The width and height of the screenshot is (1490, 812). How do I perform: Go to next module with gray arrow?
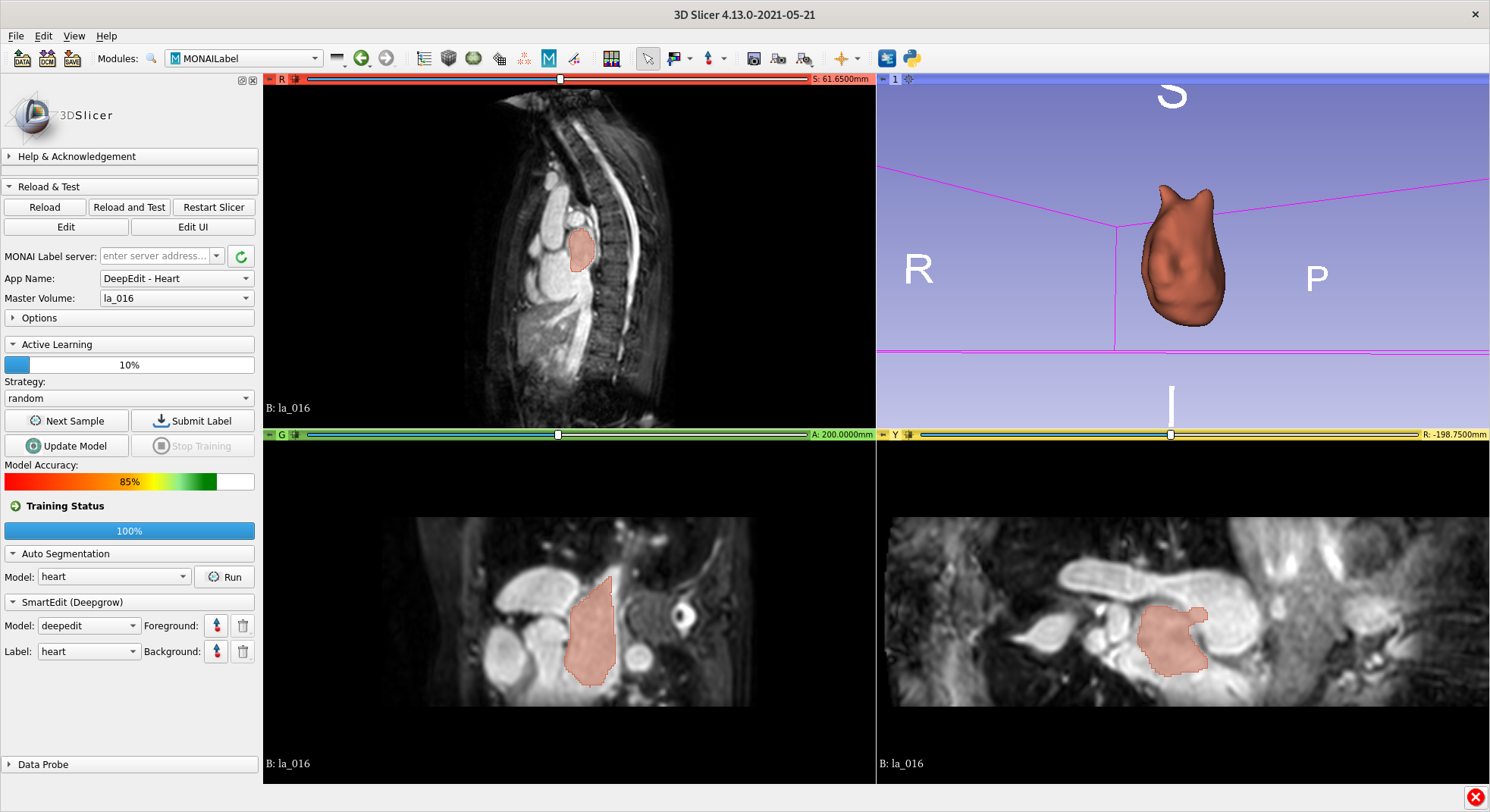point(386,58)
